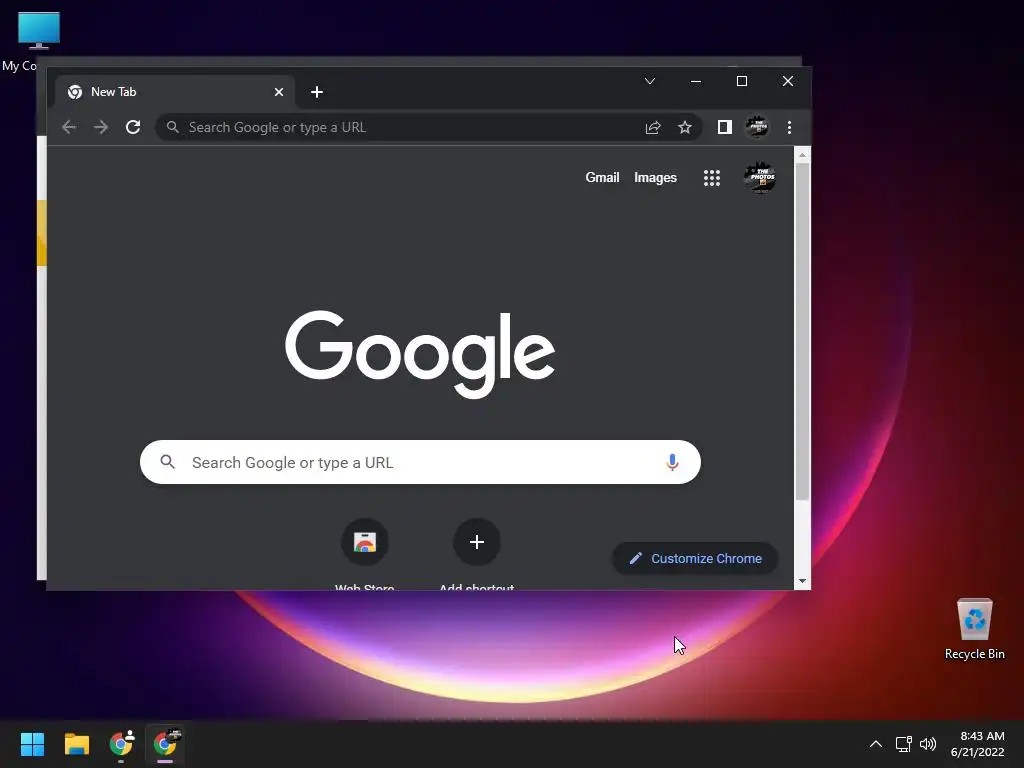Select the New Tab tab
Image resolution: width=1024 pixels, height=768 pixels.
[x=174, y=92]
